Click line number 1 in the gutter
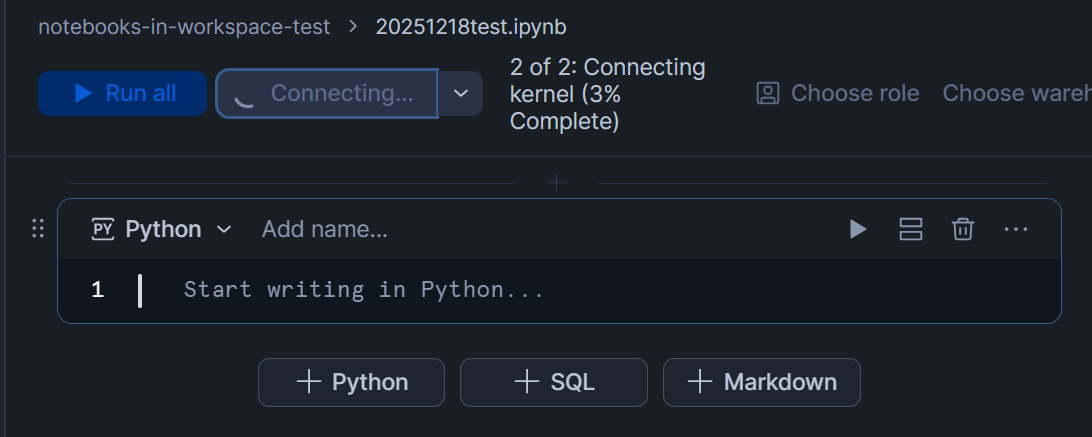1092x437 pixels. tap(97, 291)
